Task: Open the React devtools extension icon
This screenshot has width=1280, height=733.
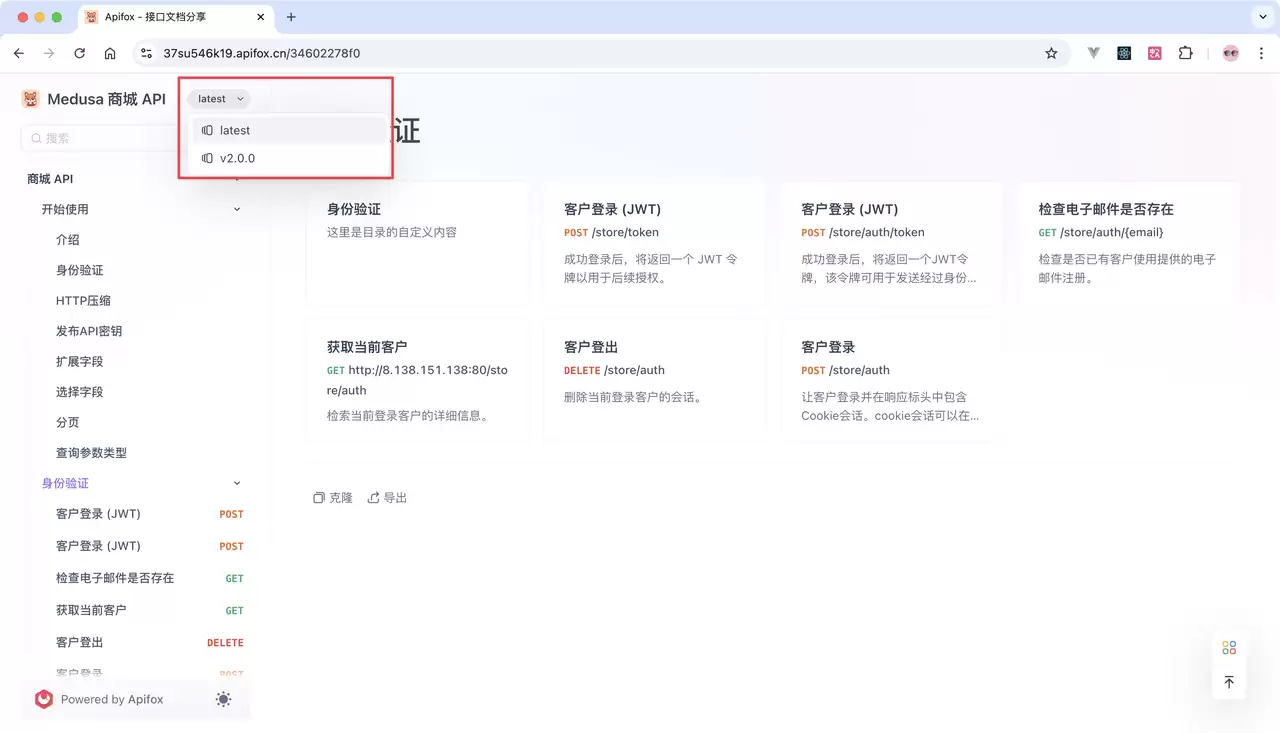Action: click(1124, 53)
